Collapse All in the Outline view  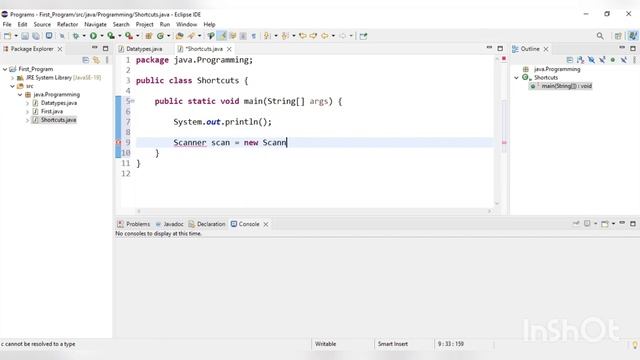(570, 60)
